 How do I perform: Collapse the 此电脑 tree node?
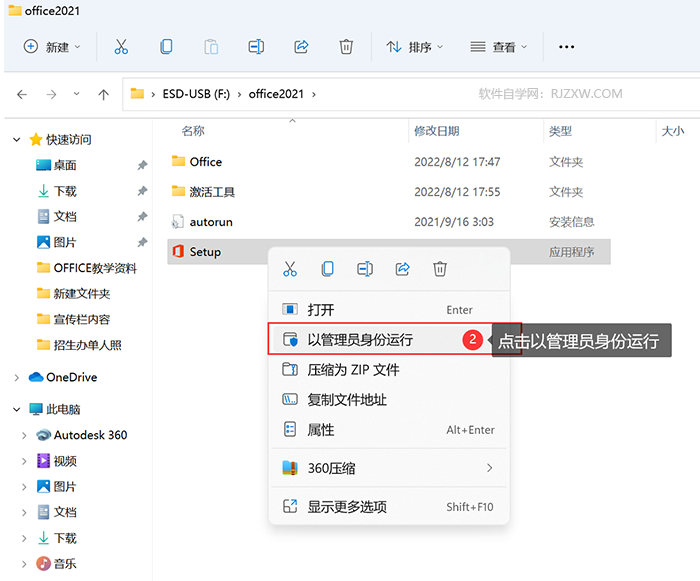tap(17, 409)
